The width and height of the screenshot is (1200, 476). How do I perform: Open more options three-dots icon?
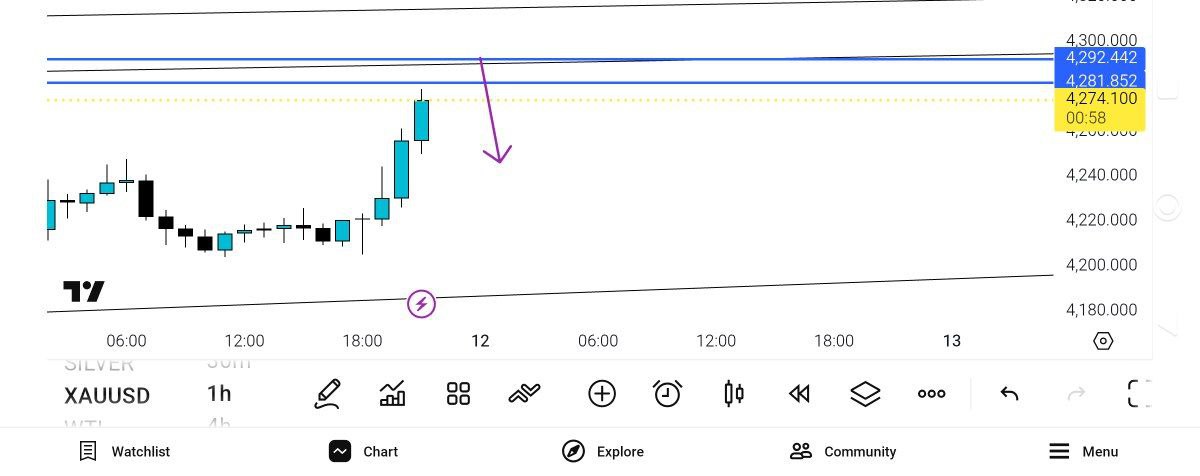[931, 394]
